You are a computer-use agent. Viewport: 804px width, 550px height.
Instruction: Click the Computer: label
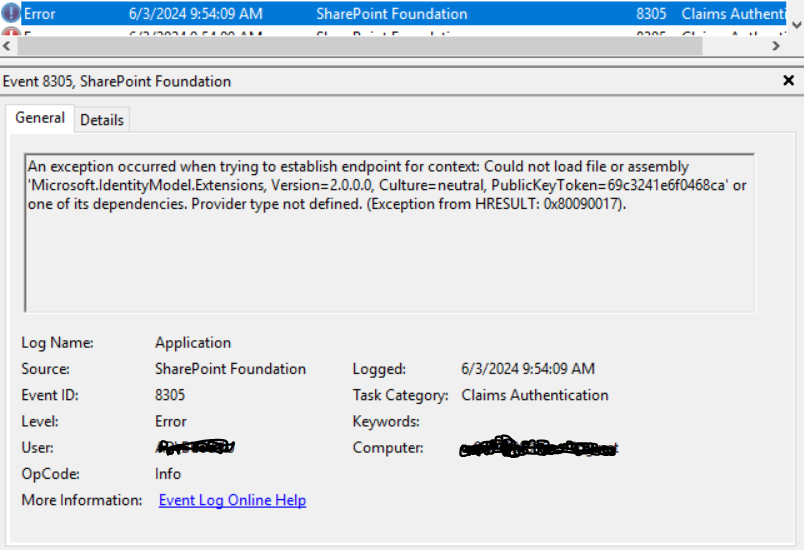pyautogui.click(x=388, y=447)
